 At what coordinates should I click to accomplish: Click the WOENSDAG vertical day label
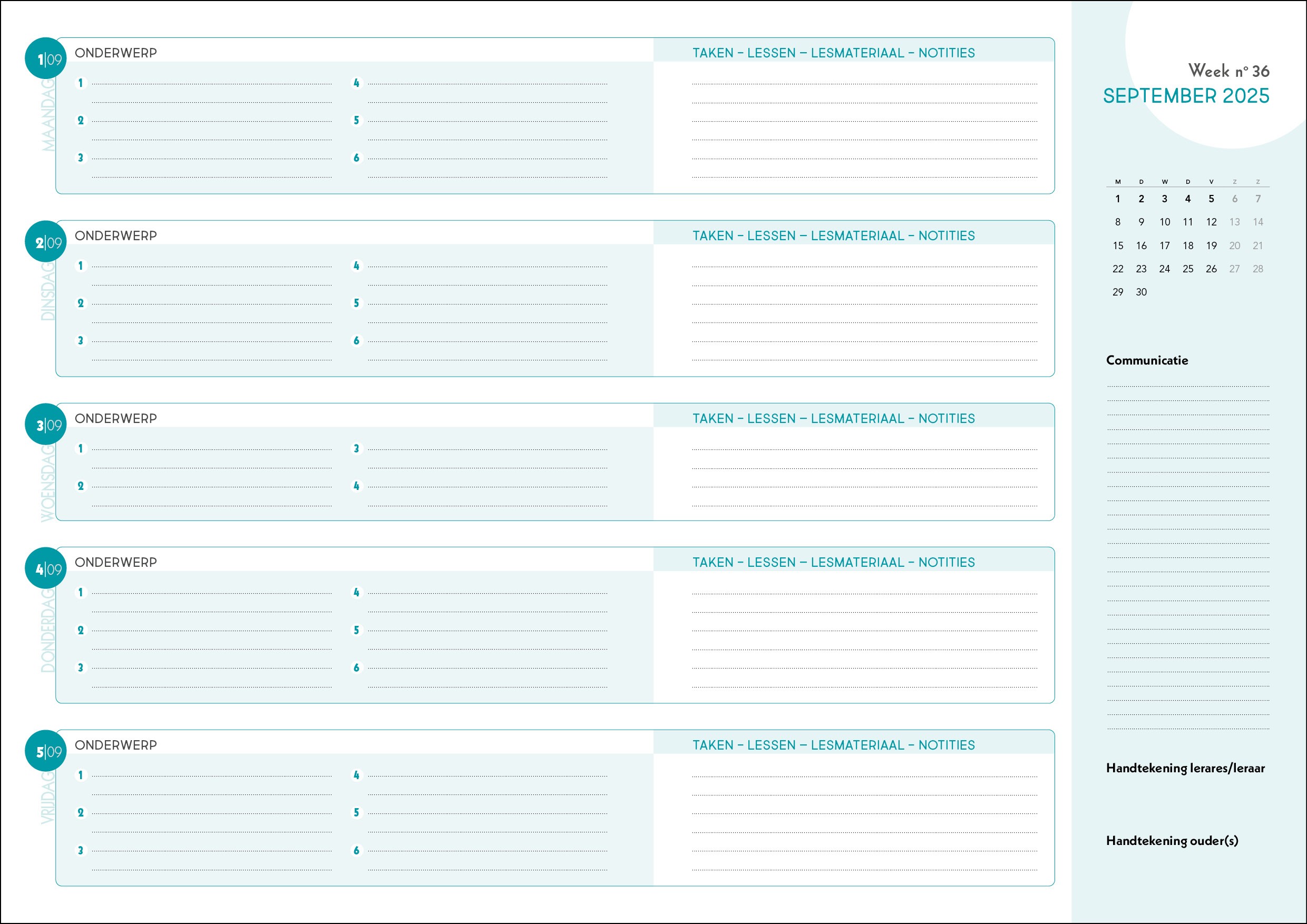click(x=48, y=483)
